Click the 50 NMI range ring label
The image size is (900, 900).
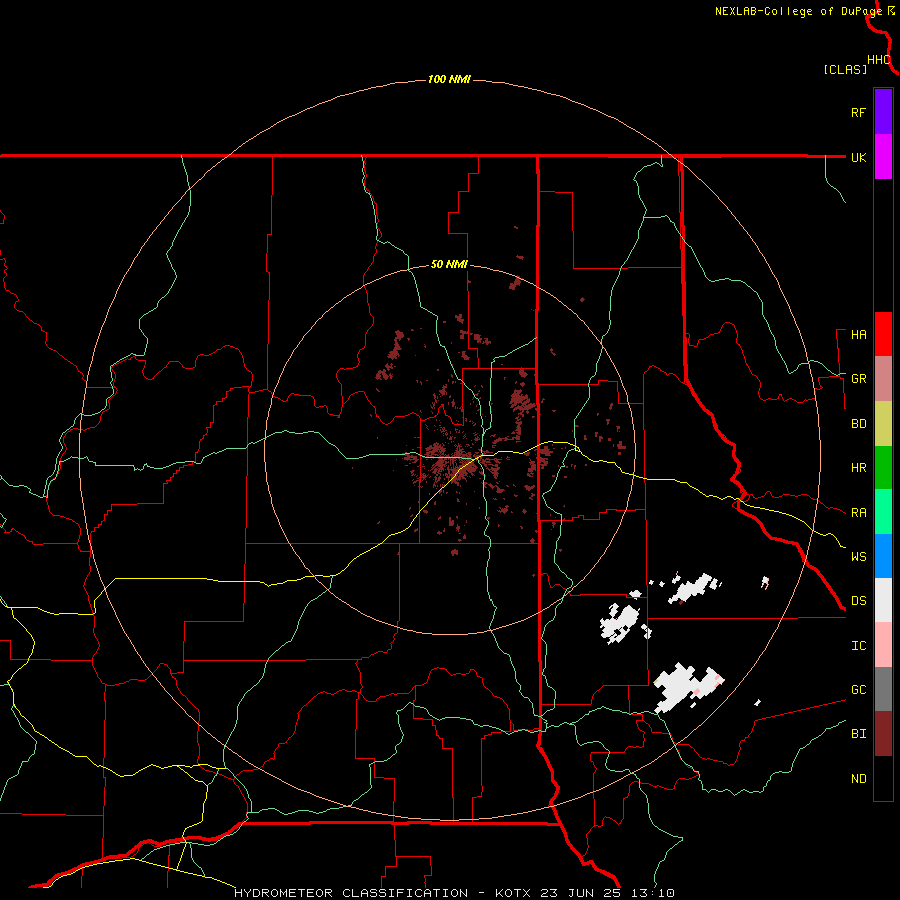[x=449, y=265]
